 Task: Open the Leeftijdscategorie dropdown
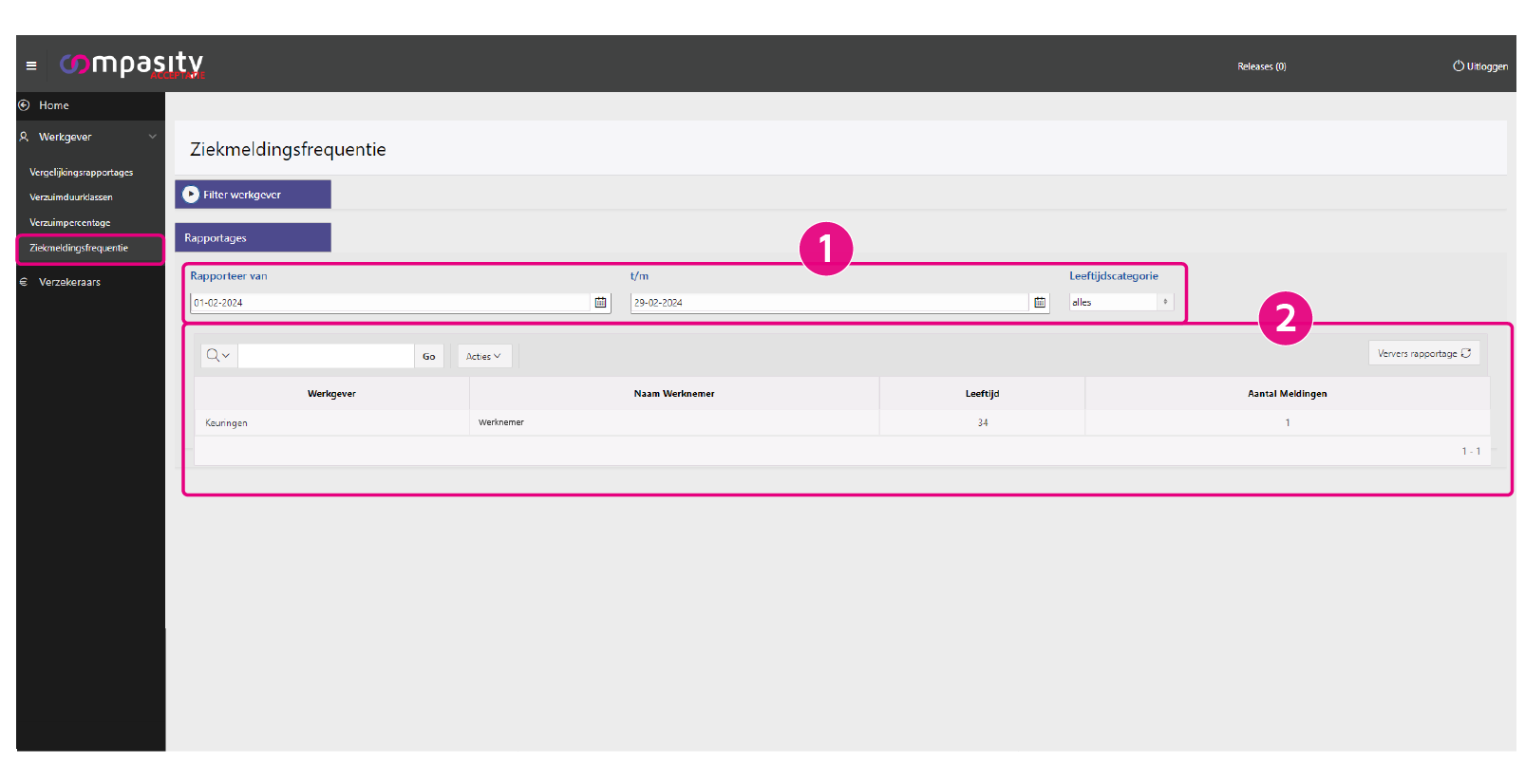click(1121, 302)
